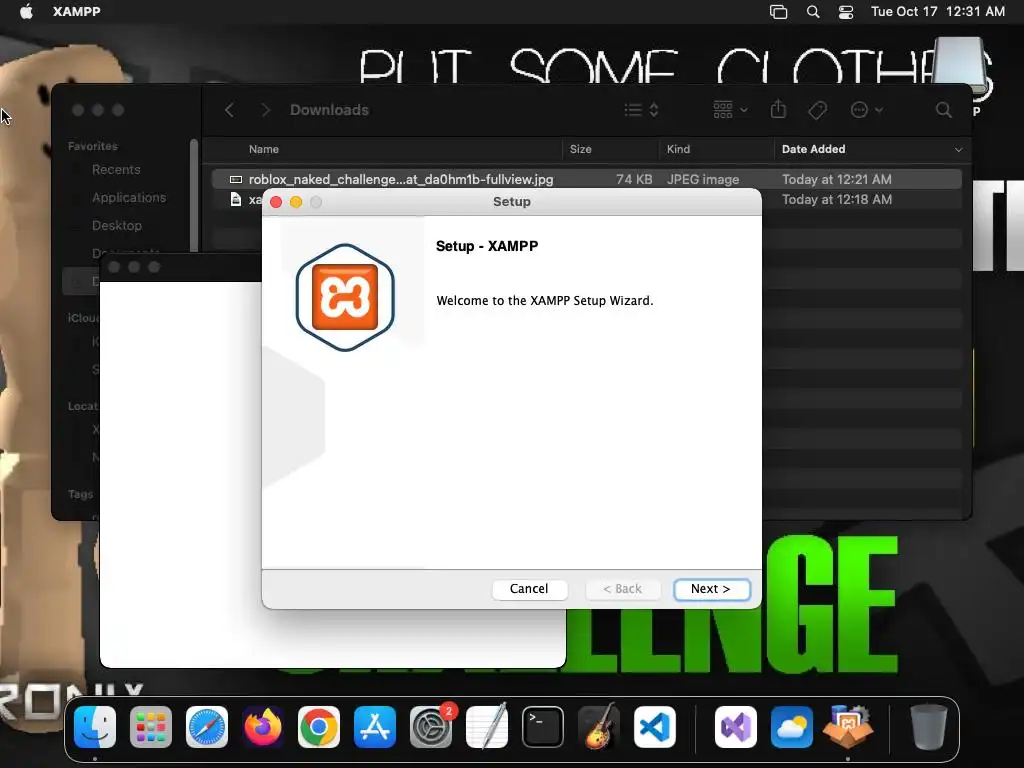Screen dimensions: 1024x768
Task: Open the App Store from the Dock
Action: click(375, 727)
